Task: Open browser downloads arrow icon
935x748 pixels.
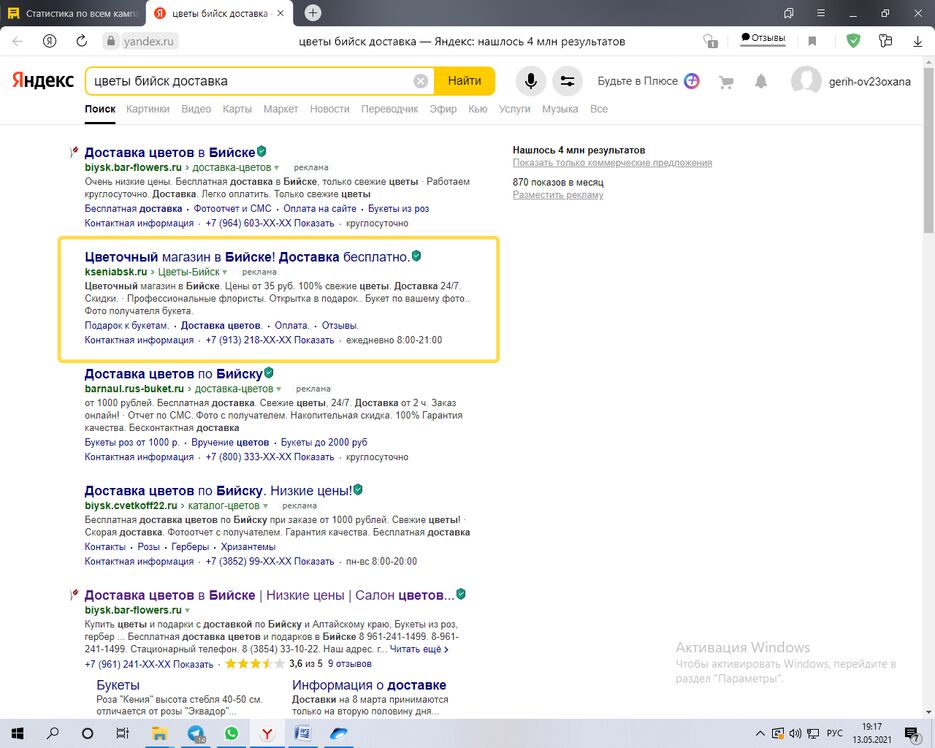Action: pyautogui.click(x=918, y=41)
